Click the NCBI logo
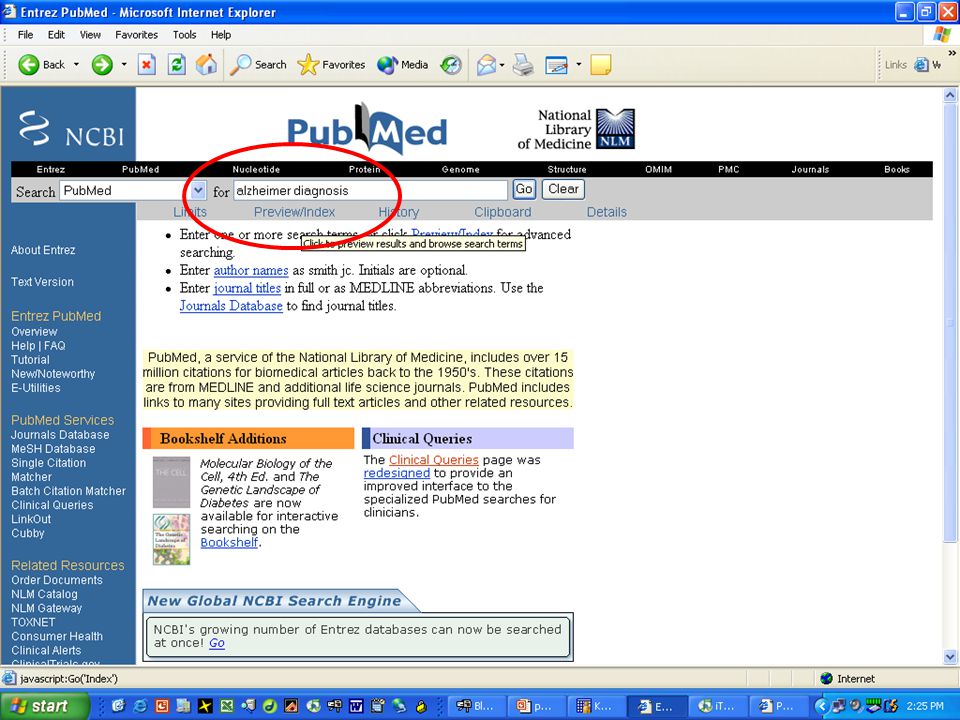Viewport: 960px width, 720px height. (x=71, y=129)
